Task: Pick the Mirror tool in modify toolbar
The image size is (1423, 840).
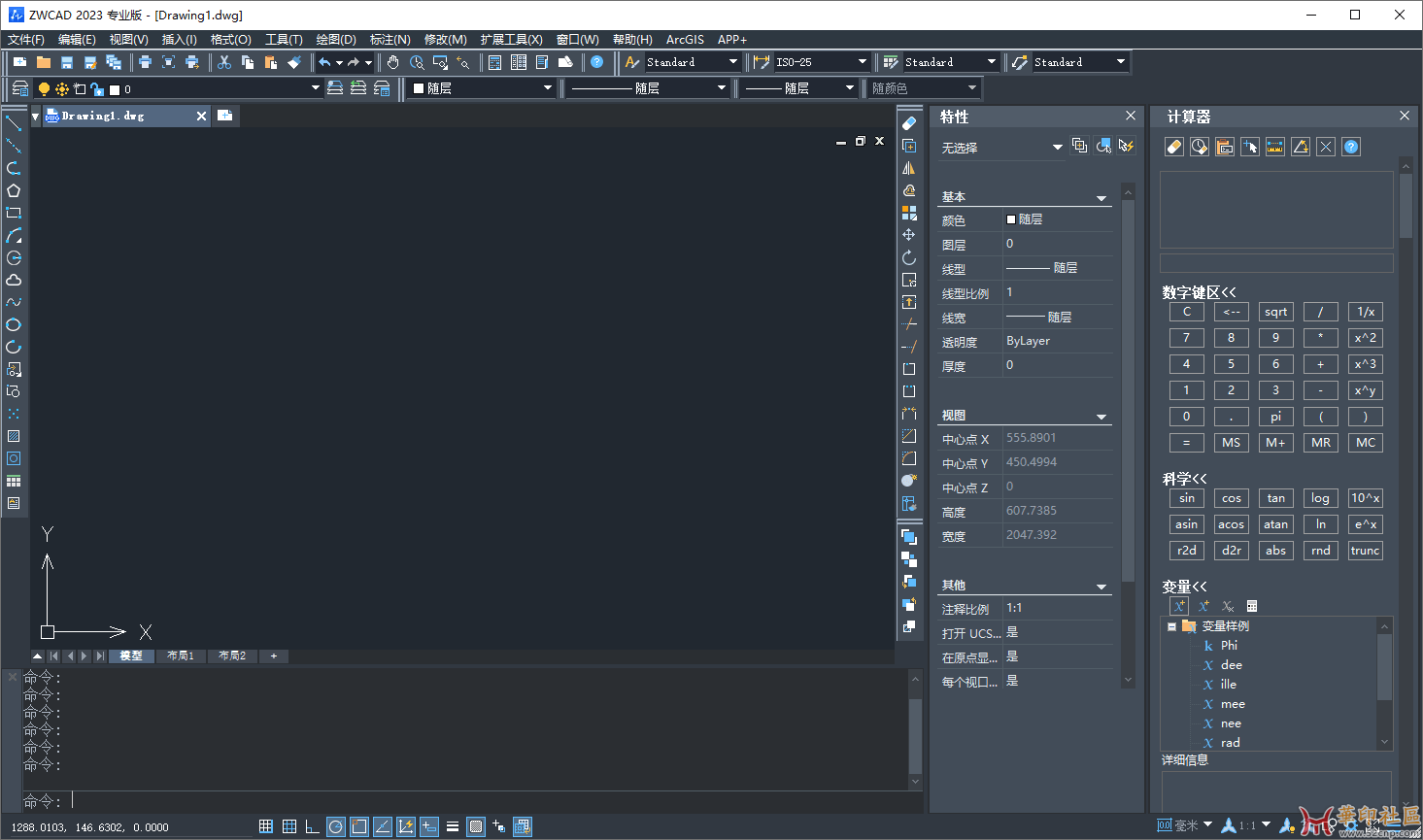Action: [x=909, y=168]
